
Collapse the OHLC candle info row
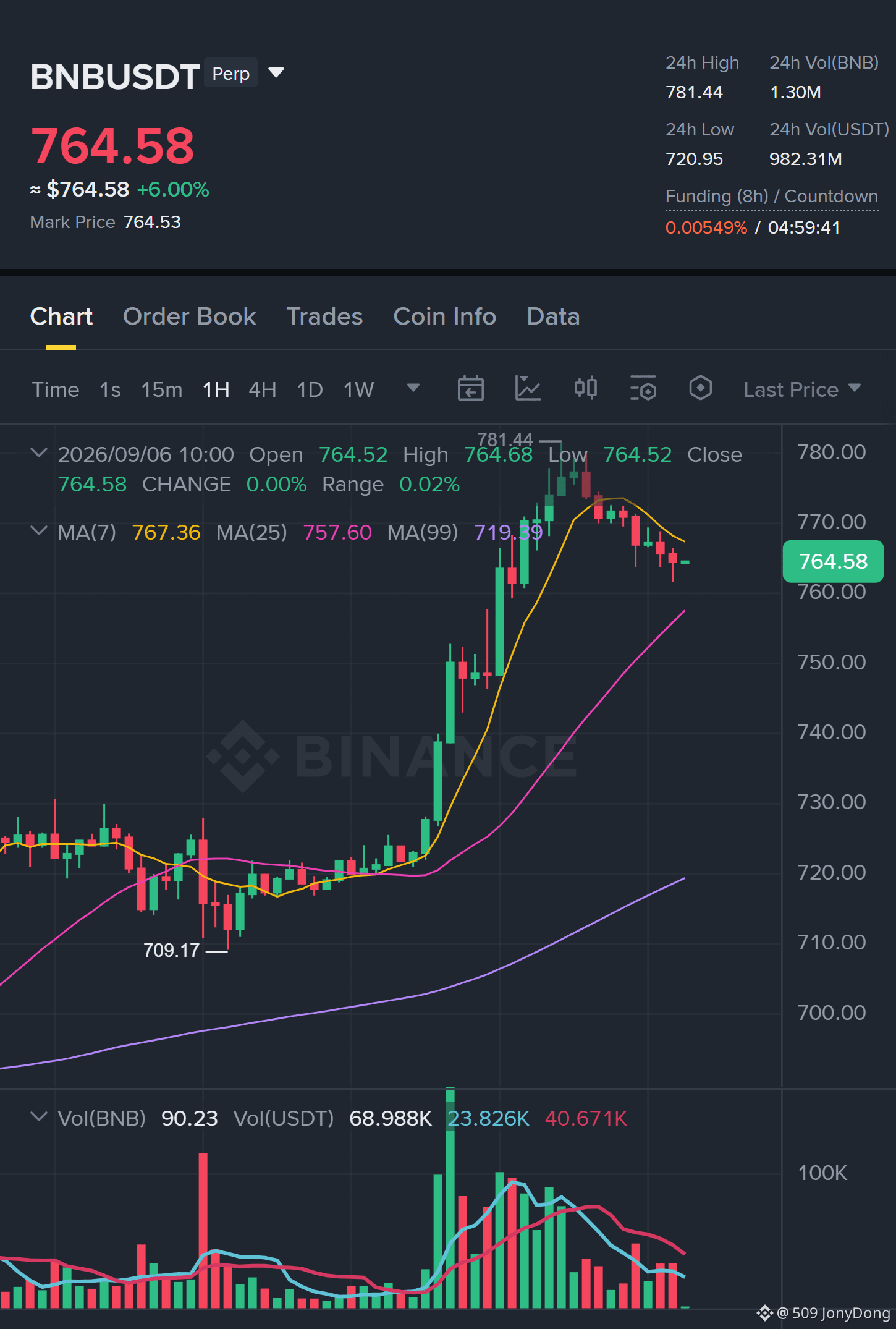[38, 453]
